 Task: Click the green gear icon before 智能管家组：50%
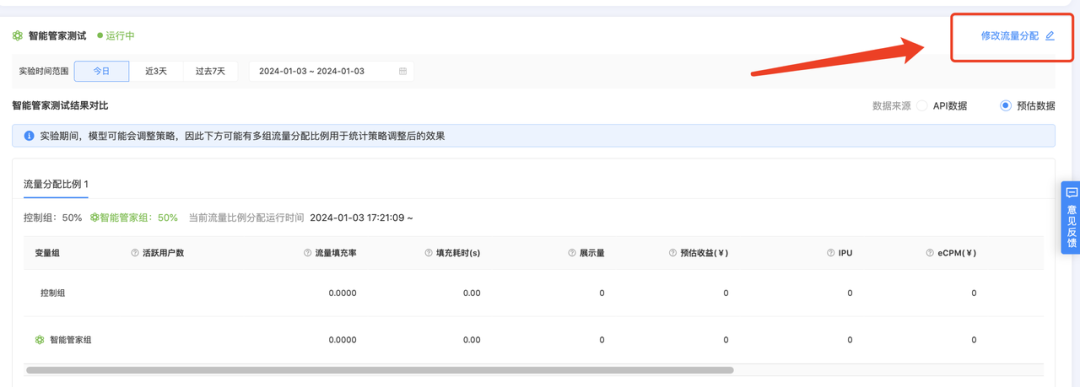[94, 218]
